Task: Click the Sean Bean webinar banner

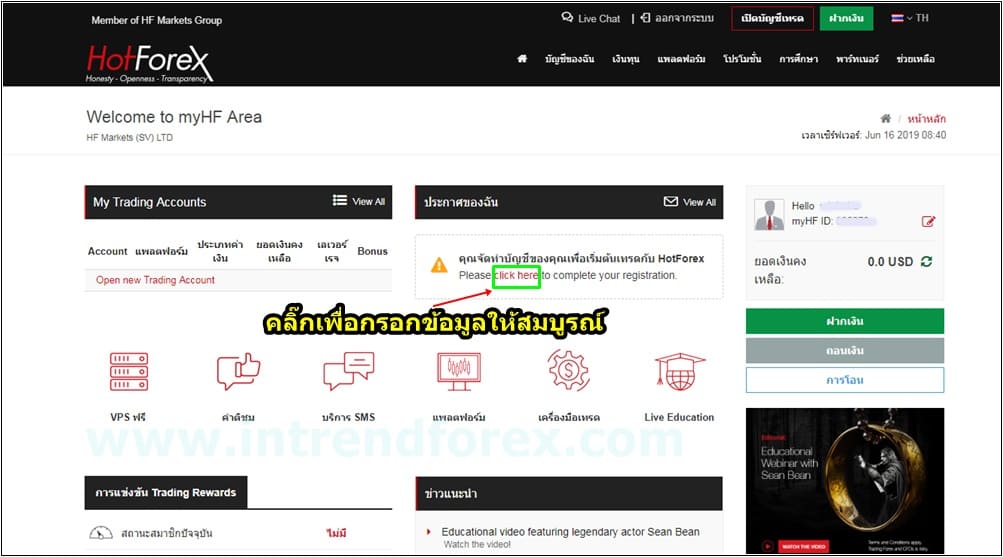Action: 844,480
